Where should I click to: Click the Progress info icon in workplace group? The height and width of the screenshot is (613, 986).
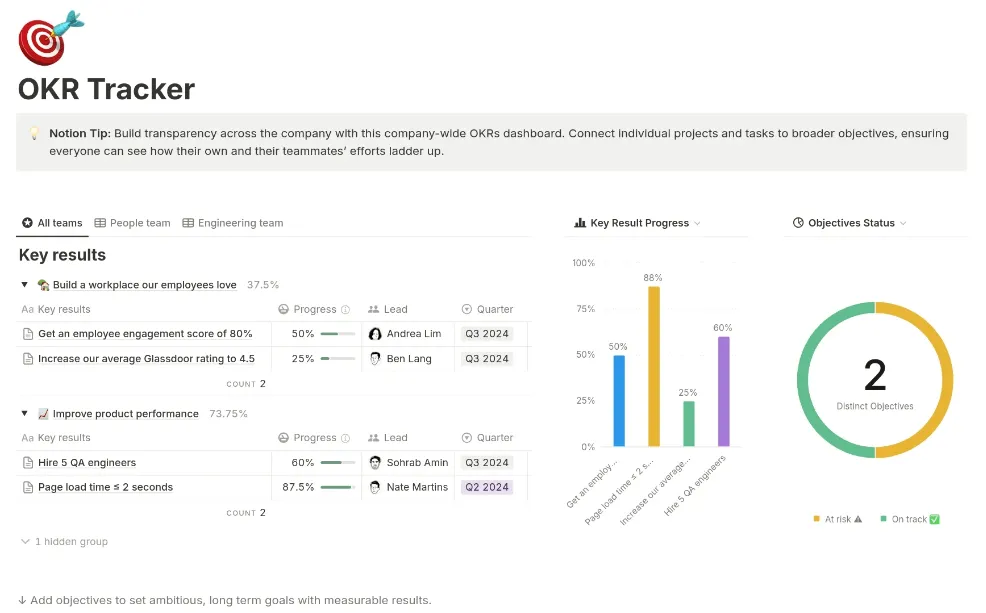345,309
